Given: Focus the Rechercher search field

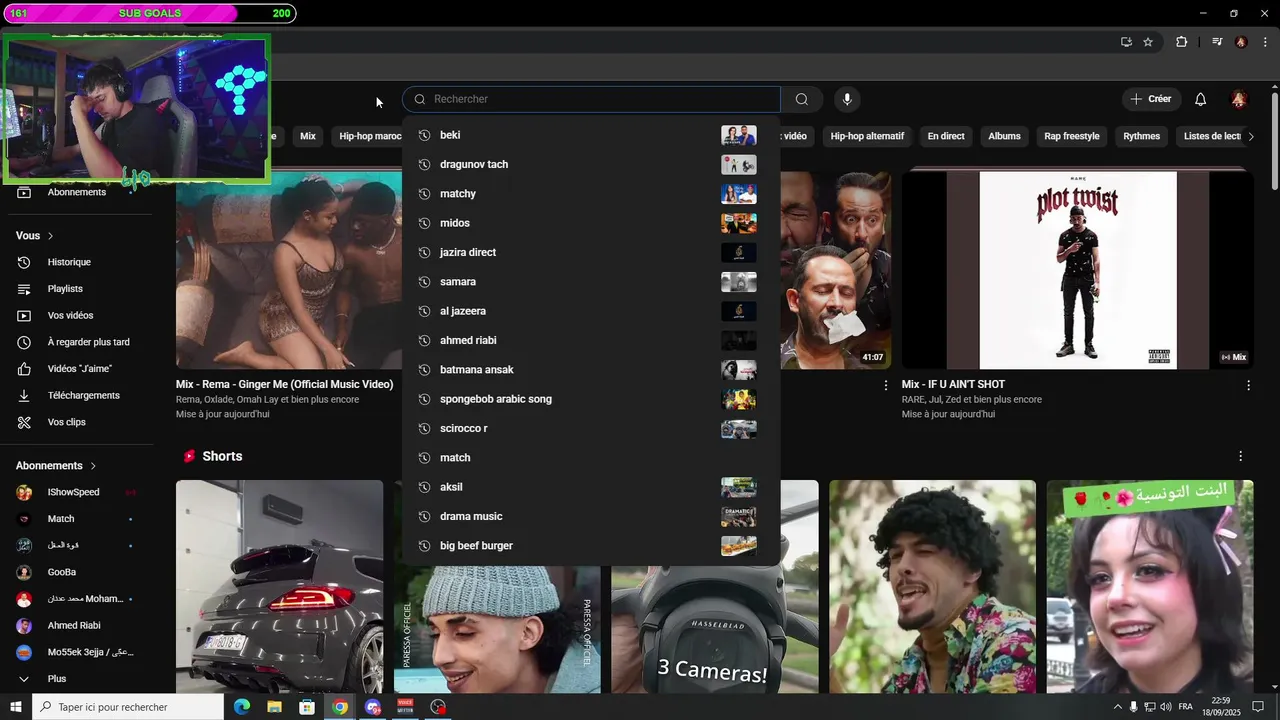Looking at the screenshot, I should [591, 99].
